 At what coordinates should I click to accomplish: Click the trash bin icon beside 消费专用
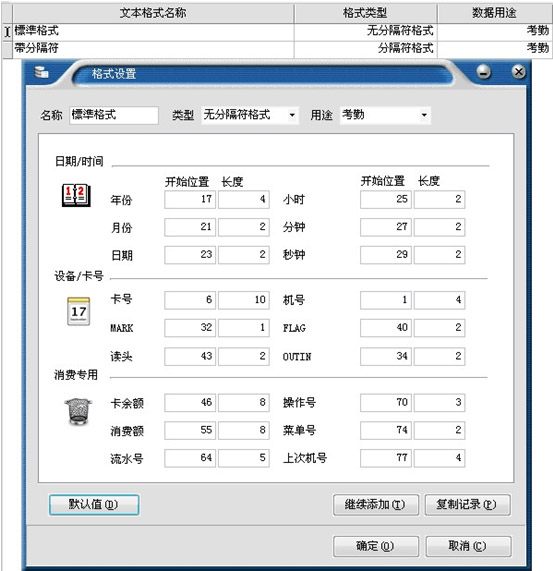[78, 411]
